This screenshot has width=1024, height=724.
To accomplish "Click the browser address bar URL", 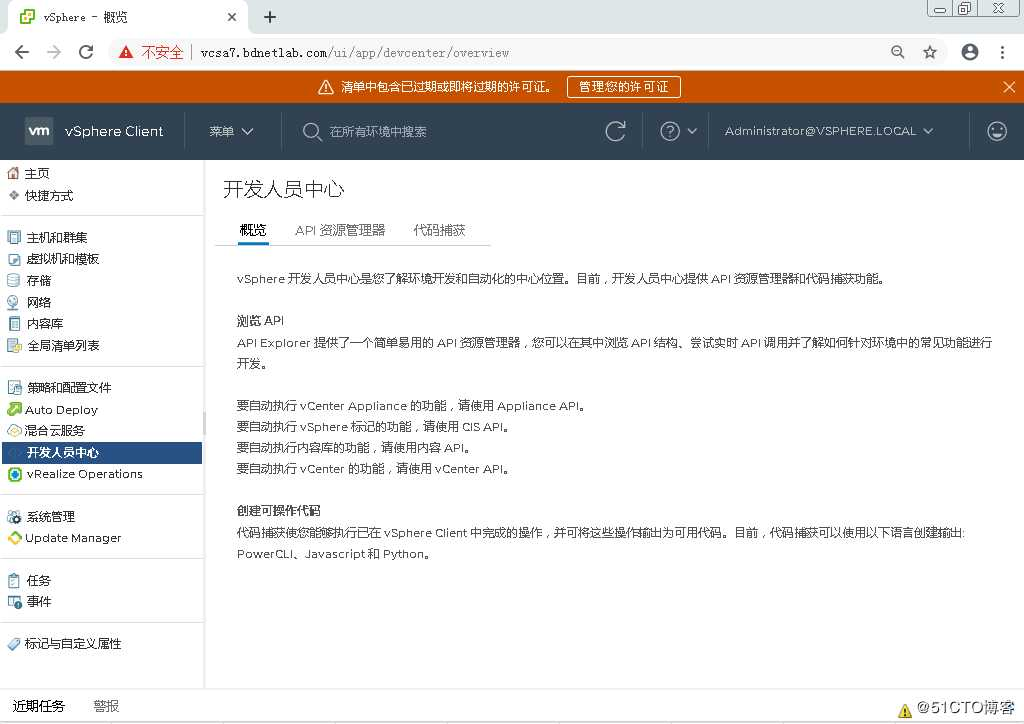I will pos(355,53).
